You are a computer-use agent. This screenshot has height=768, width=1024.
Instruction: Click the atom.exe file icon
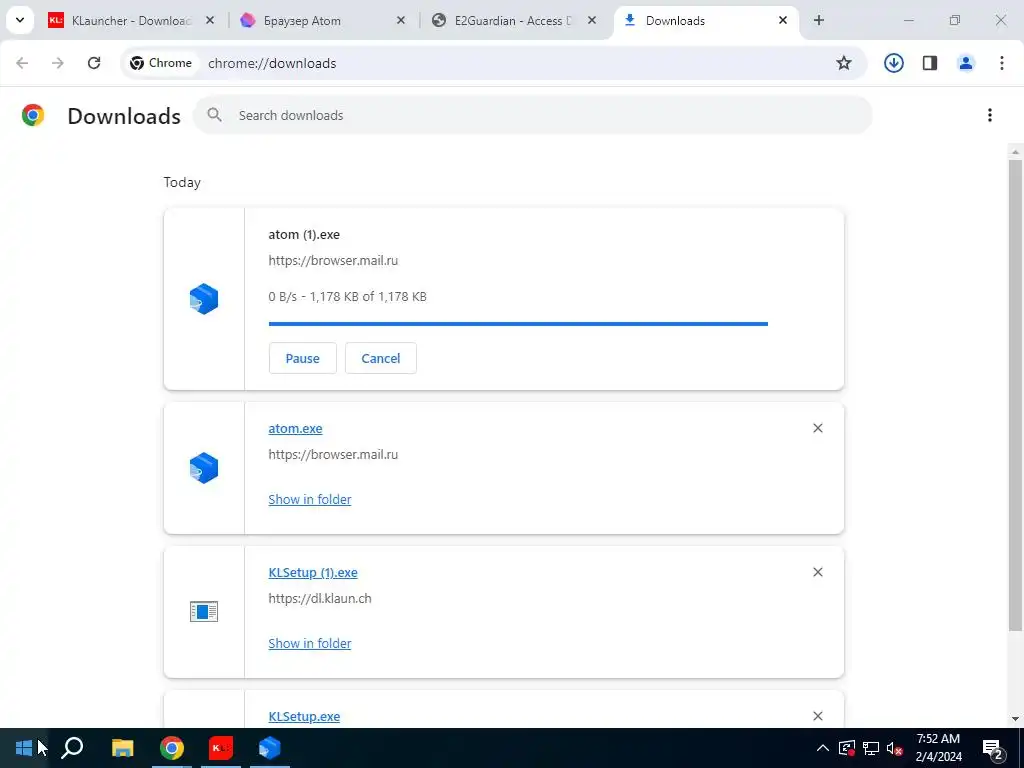[x=204, y=468]
